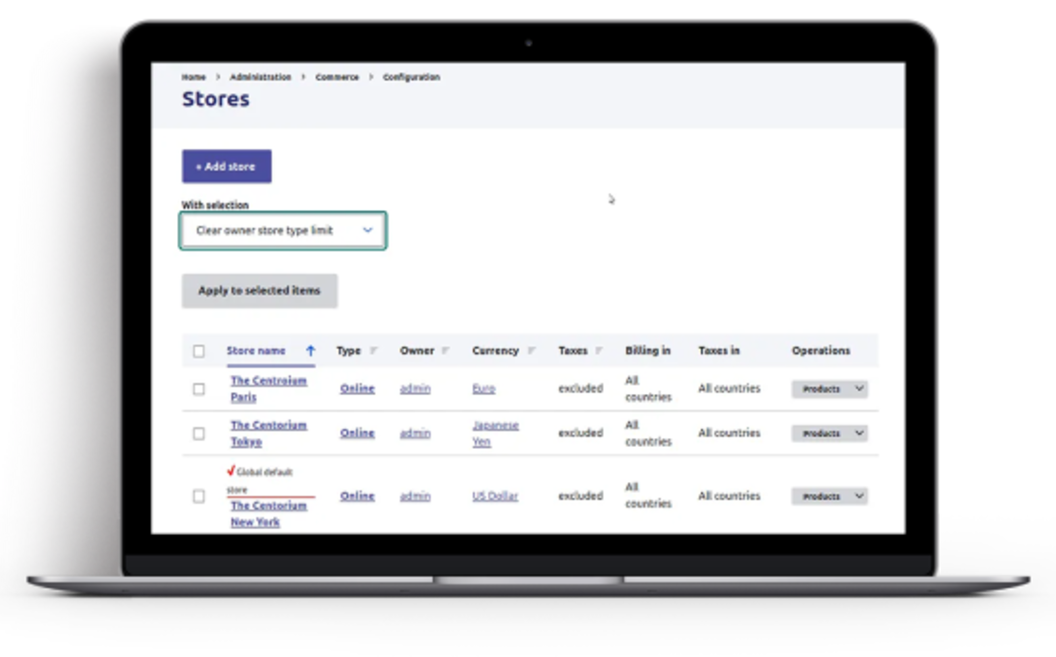Click the Store name ascending sort arrow
1056x657 pixels.
coord(310,351)
